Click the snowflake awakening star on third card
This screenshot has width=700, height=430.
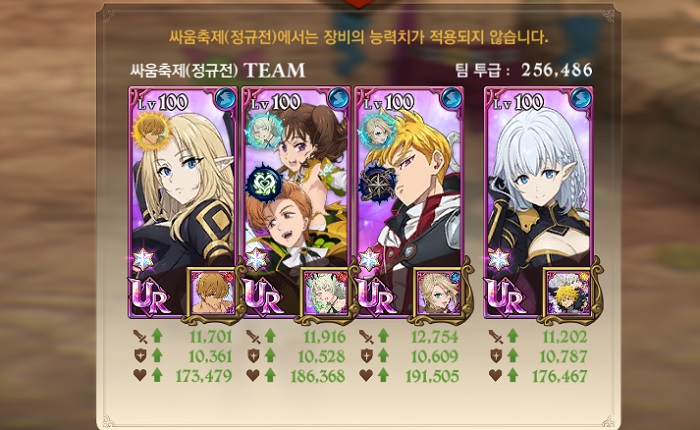point(370,260)
